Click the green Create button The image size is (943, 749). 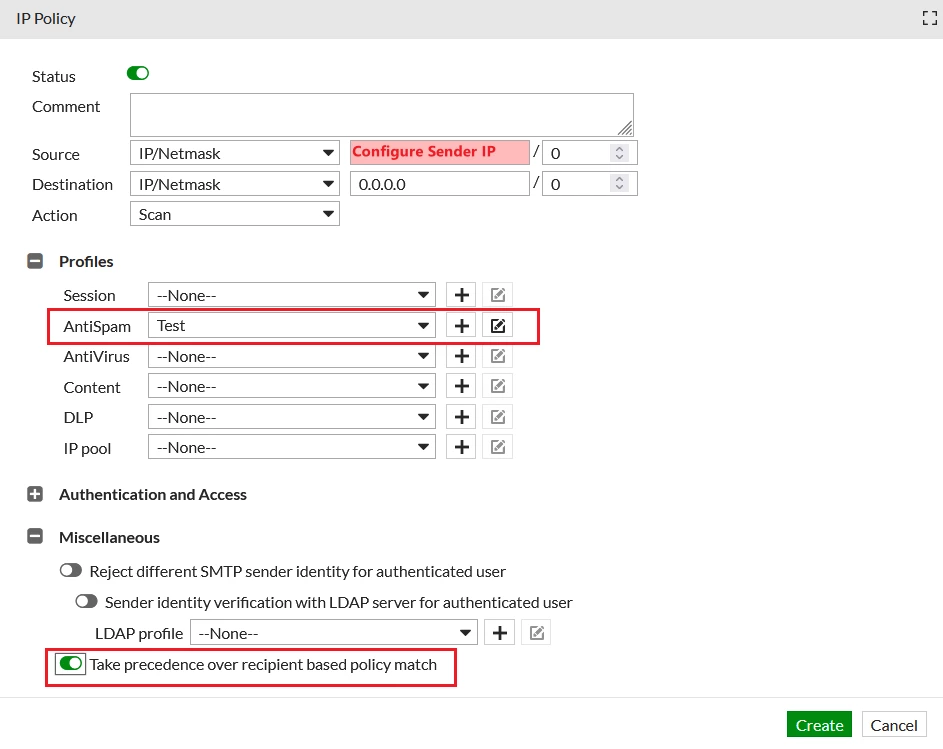pyautogui.click(x=819, y=725)
